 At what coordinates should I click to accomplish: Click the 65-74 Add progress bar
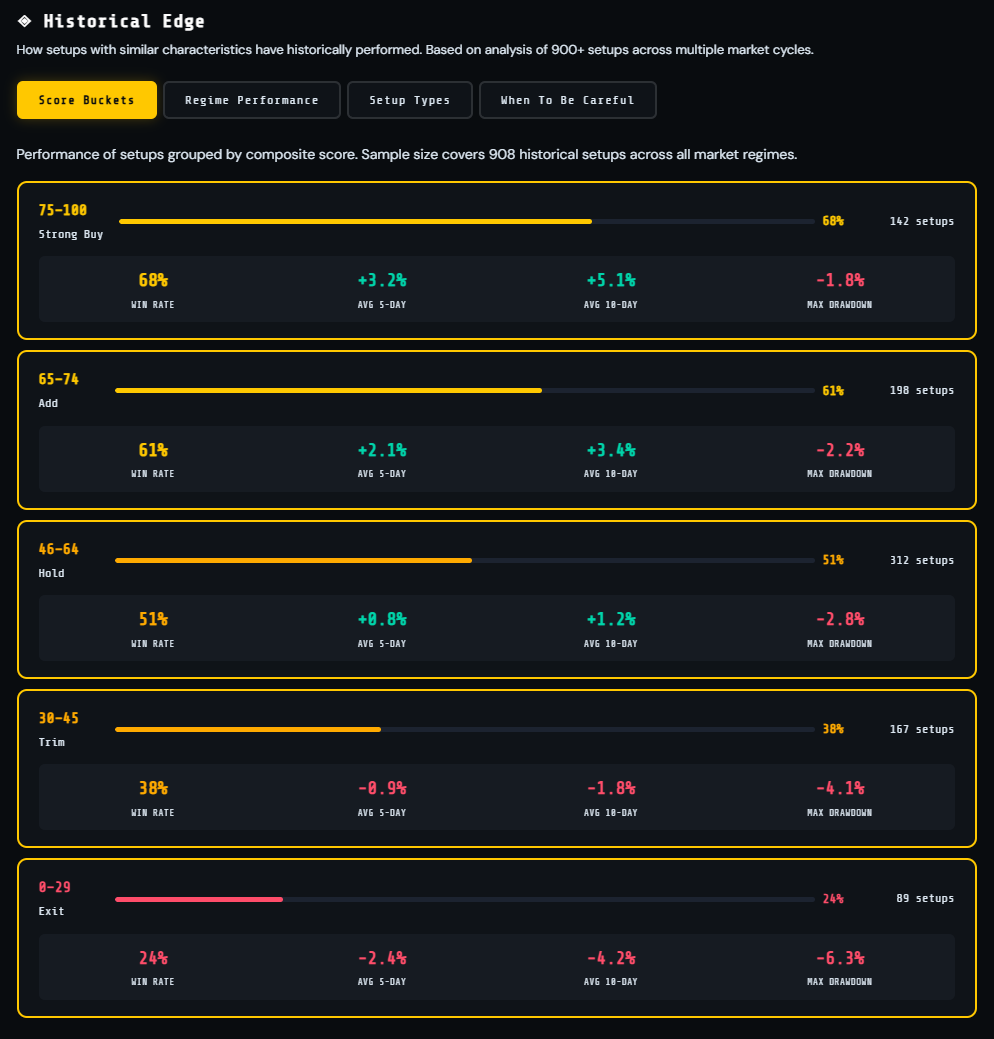[x=465, y=390]
